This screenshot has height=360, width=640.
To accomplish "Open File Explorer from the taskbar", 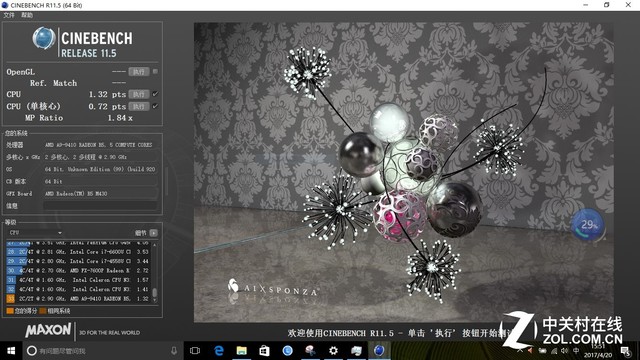I will [x=242, y=351].
